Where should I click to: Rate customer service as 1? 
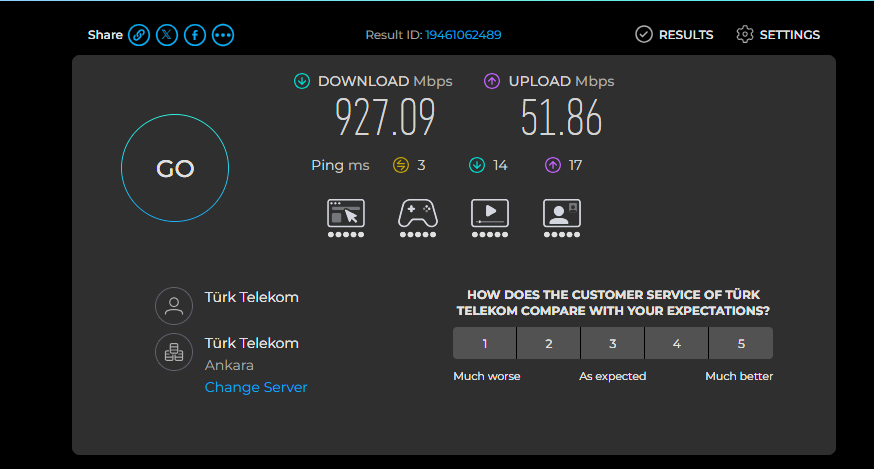point(484,343)
